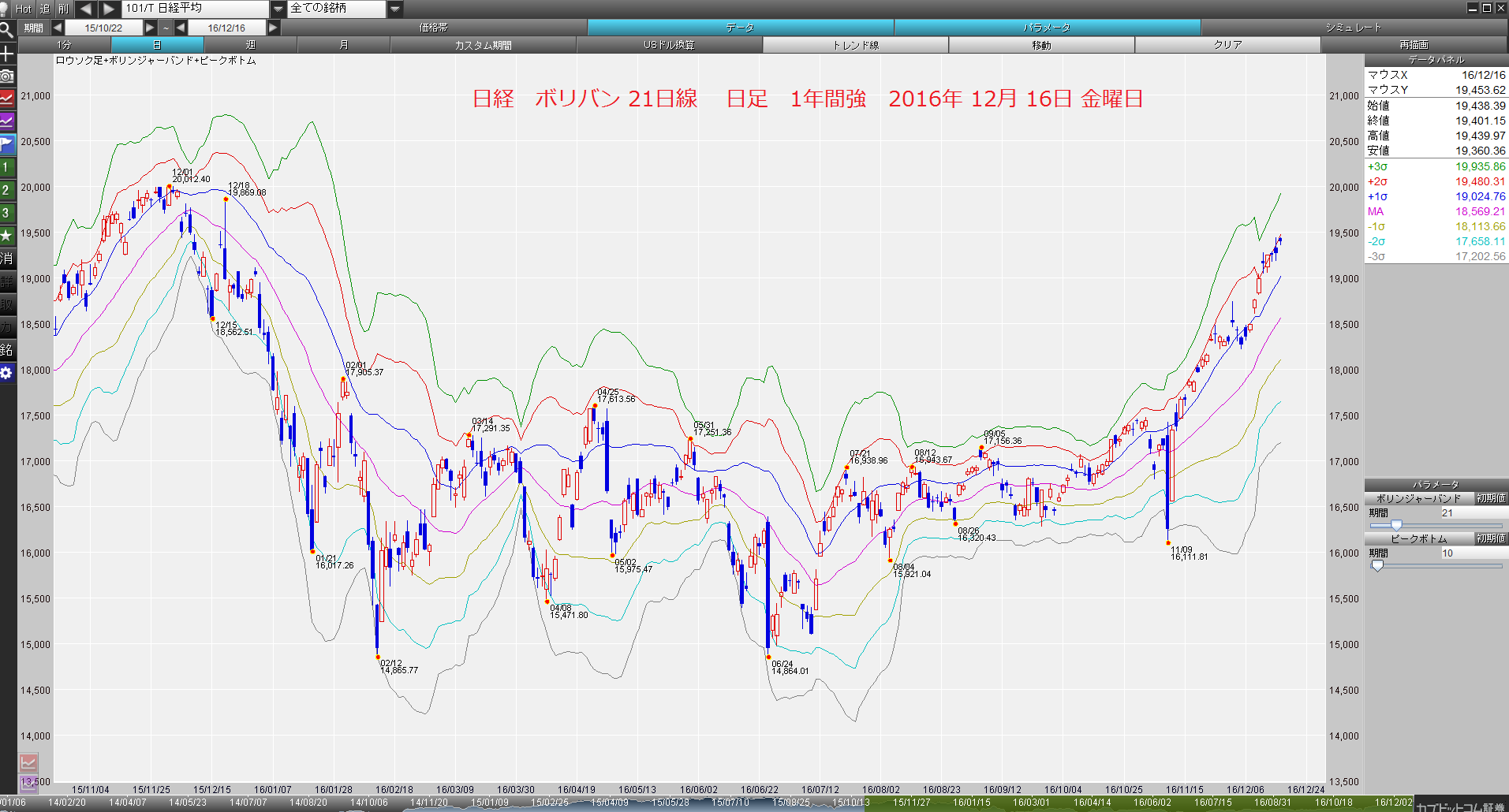Click the green star favorite icon
Screen dimensions: 1509x812
[x=7, y=236]
